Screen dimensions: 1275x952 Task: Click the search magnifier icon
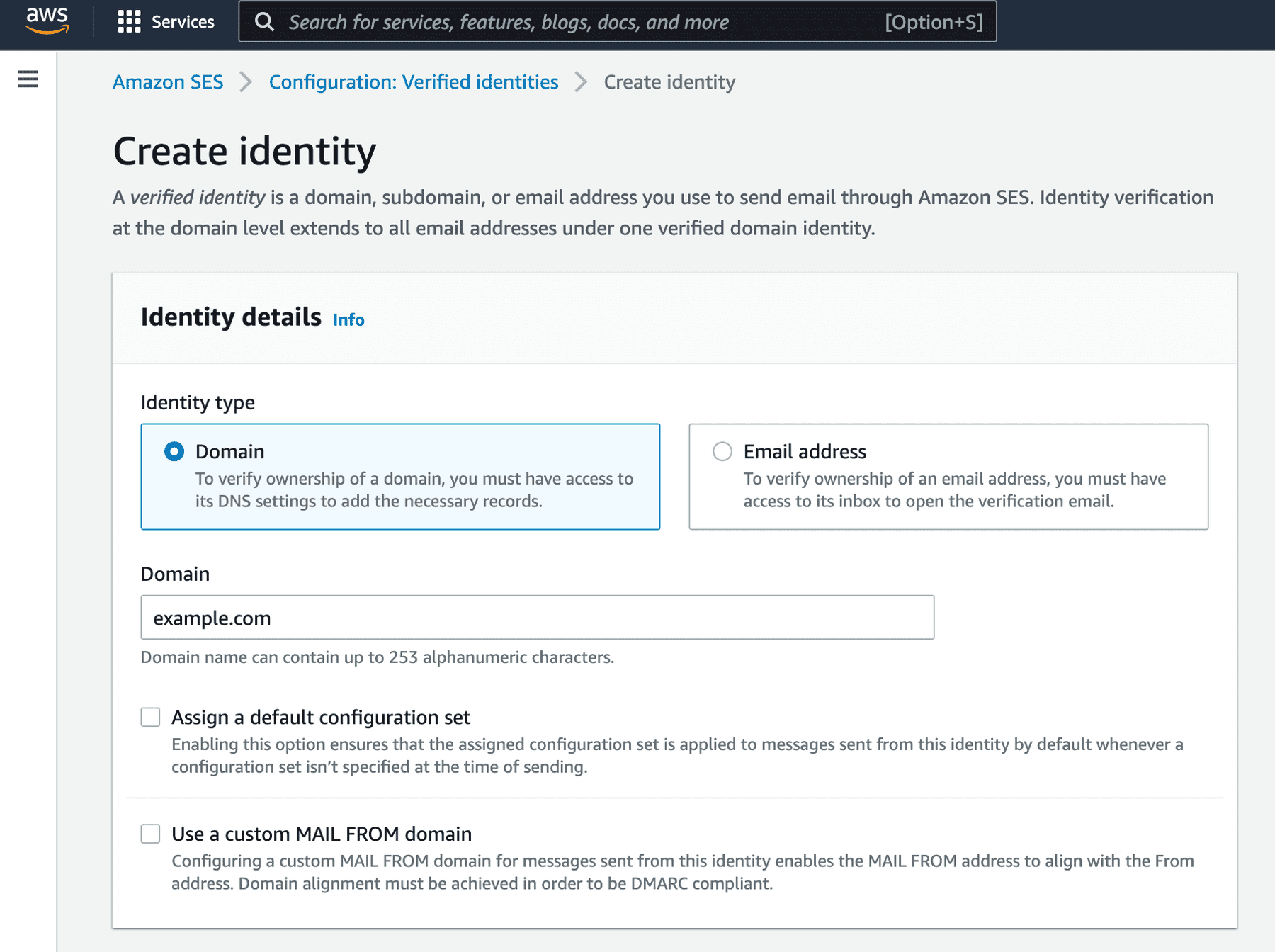coord(264,22)
